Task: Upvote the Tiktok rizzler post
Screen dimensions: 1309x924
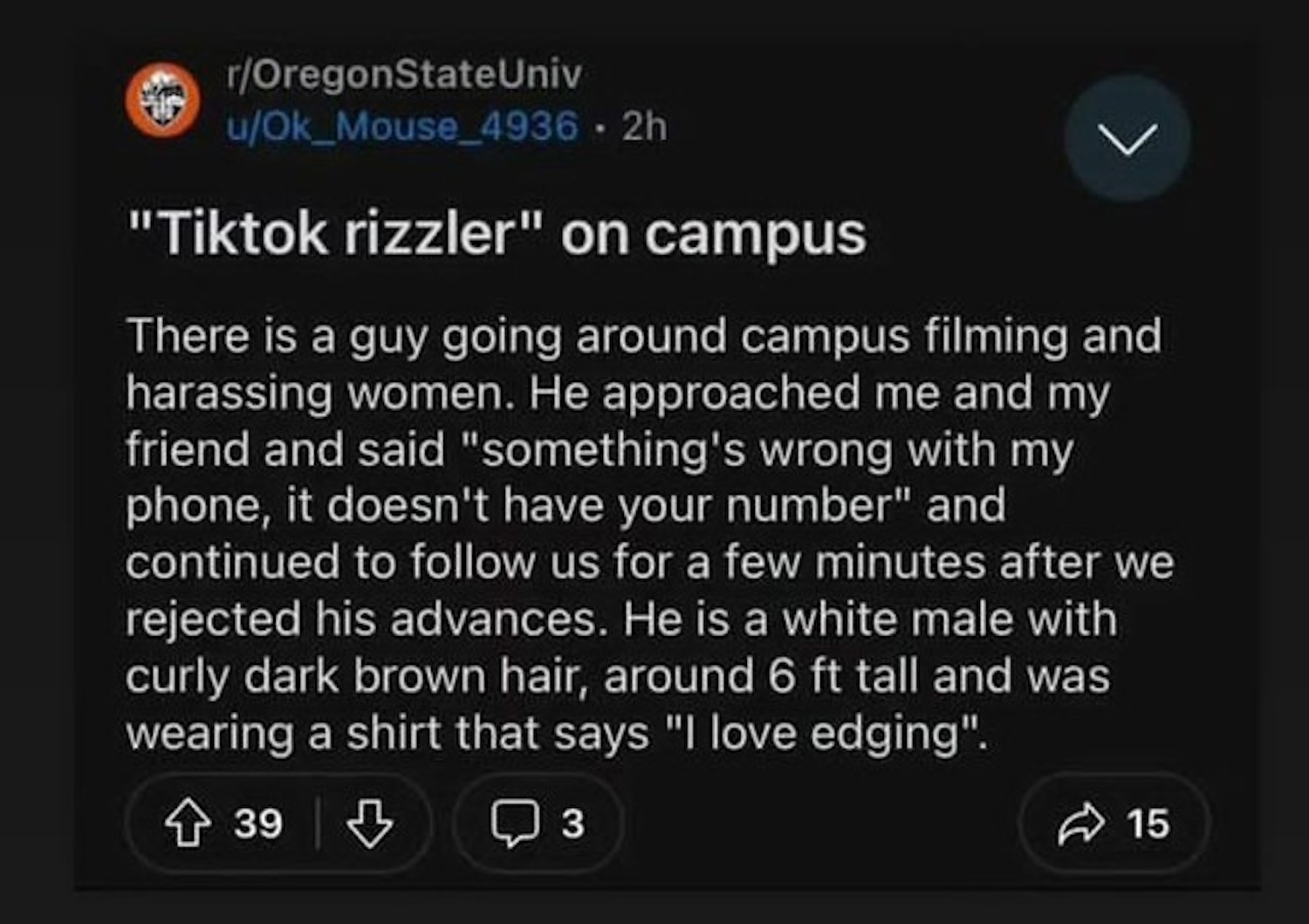Action: [188, 825]
